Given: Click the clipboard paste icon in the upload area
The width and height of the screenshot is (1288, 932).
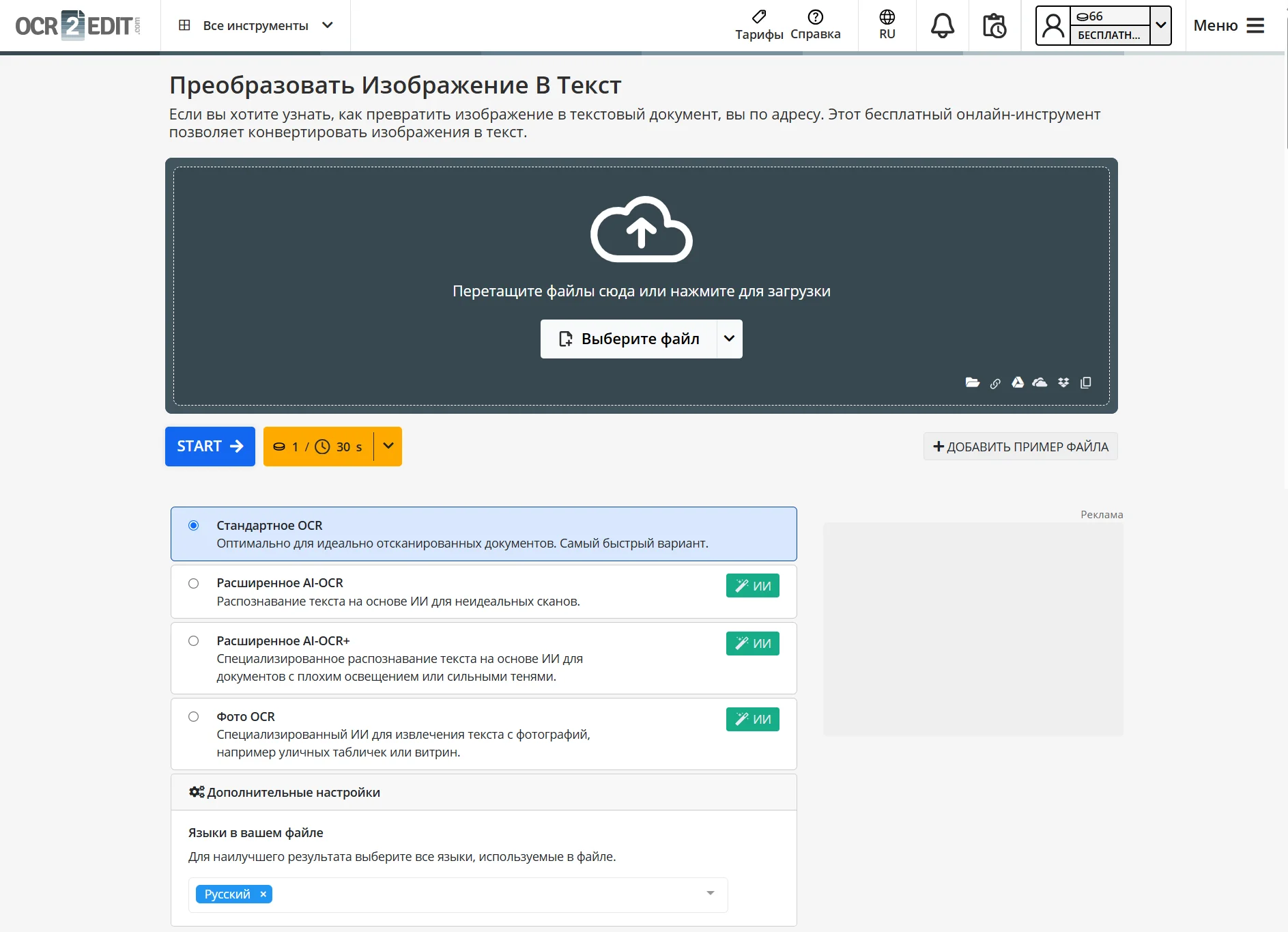Looking at the screenshot, I should pyautogui.click(x=1086, y=382).
